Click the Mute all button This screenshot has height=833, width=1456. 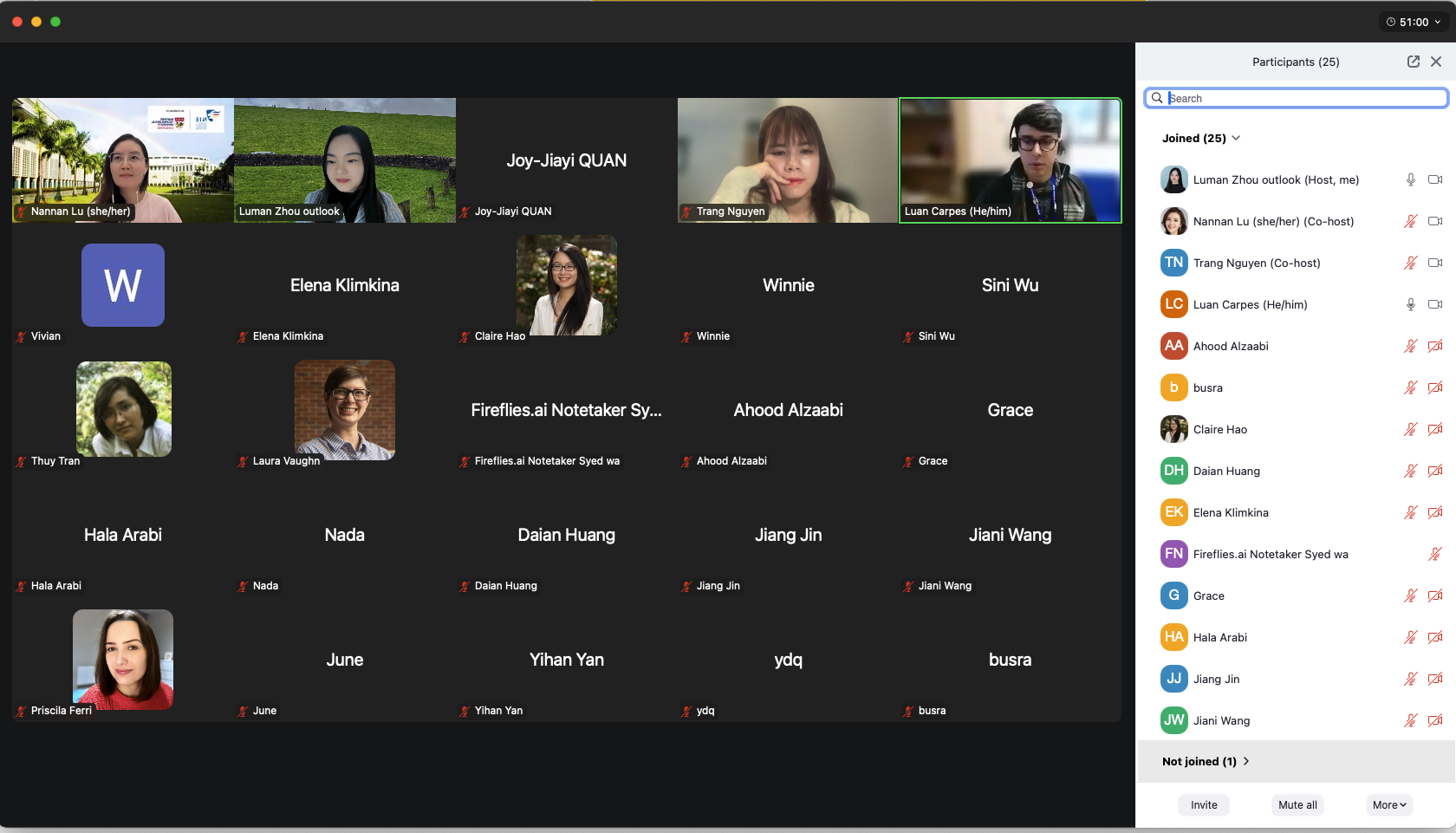(x=1297, y=804)
